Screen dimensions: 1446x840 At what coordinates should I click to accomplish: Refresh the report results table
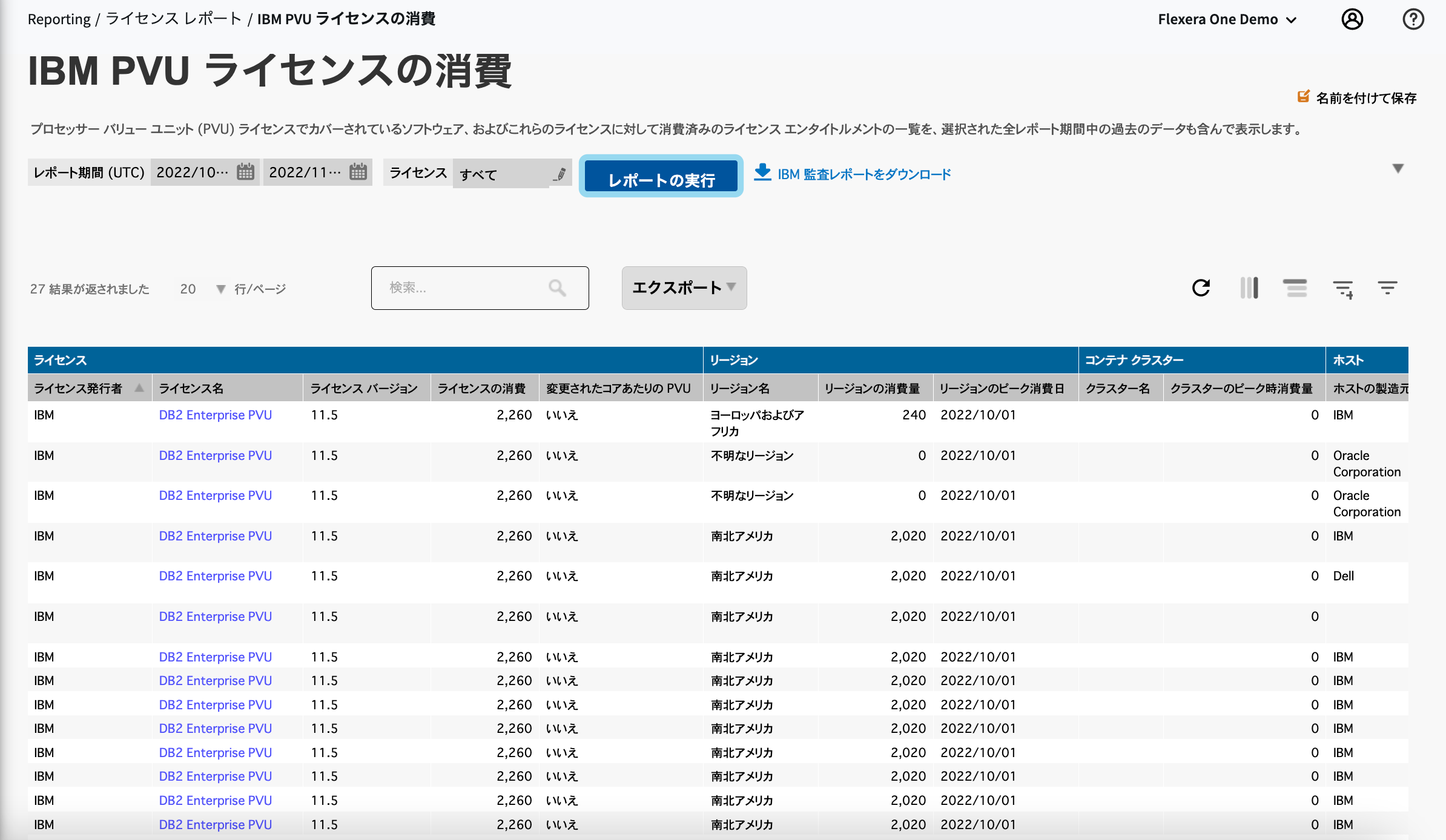click(1201, 288)
